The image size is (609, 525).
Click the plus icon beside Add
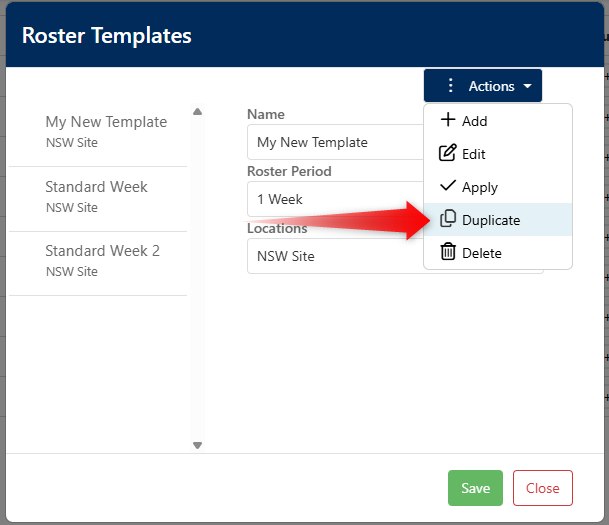[448, 121]
